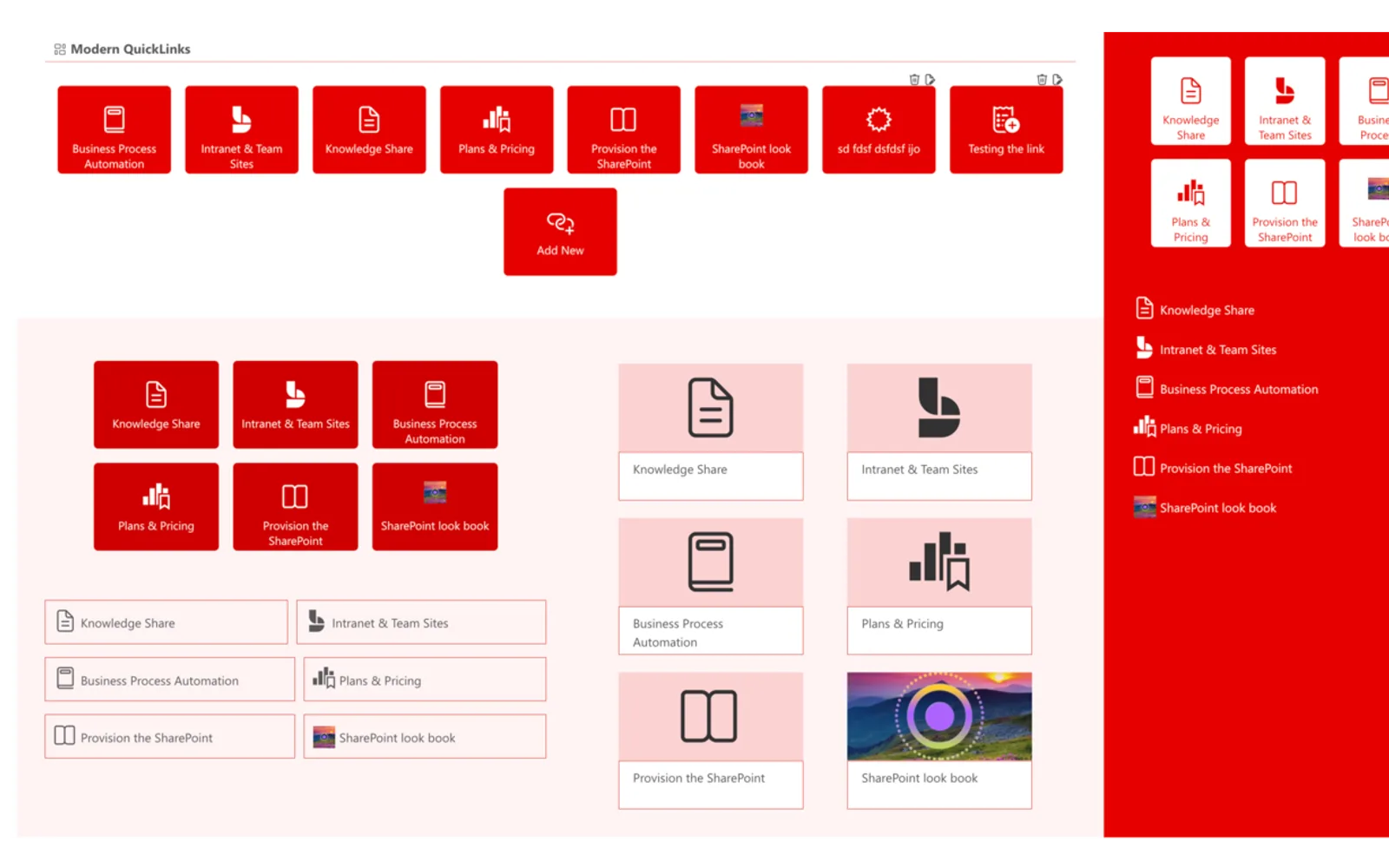Image resolution: width=1389 pixels, height=868 pixels.
Task: Open the red 'Plans & Pricing' tile in the pink section grid
Action: coord(156,507)
